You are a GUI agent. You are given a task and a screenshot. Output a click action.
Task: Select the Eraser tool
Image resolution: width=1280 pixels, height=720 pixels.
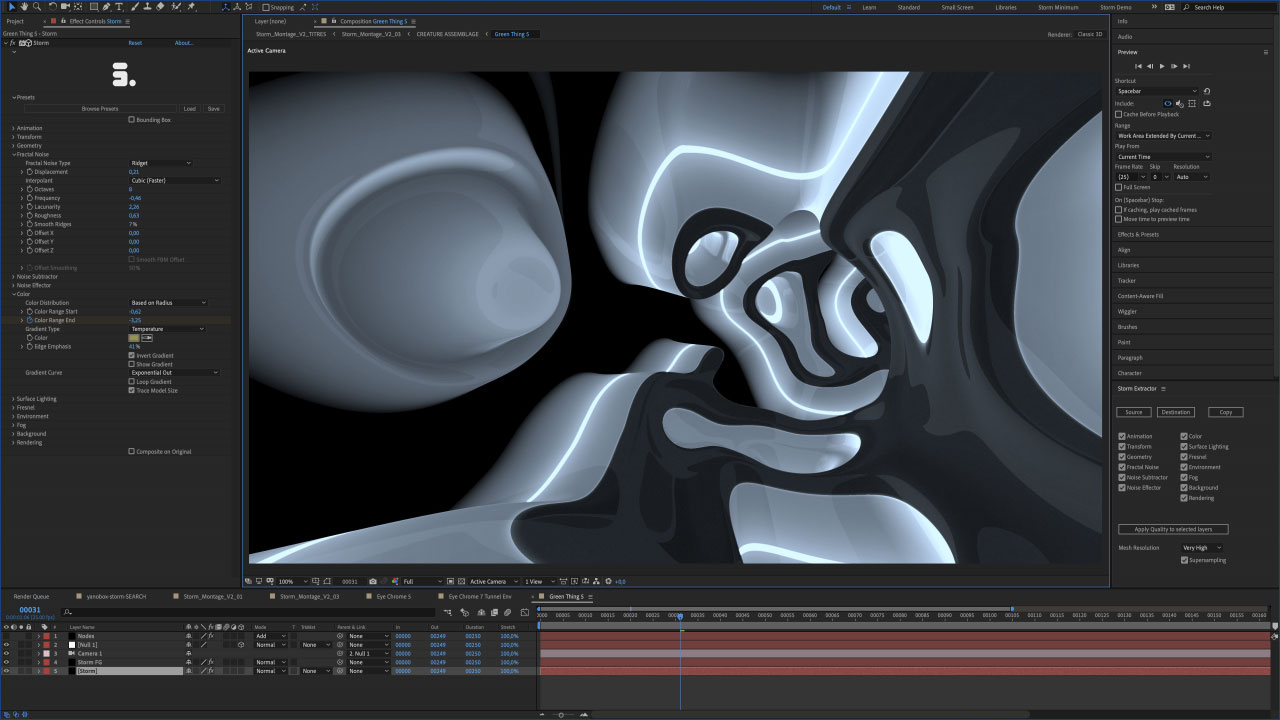click(160, 7)
